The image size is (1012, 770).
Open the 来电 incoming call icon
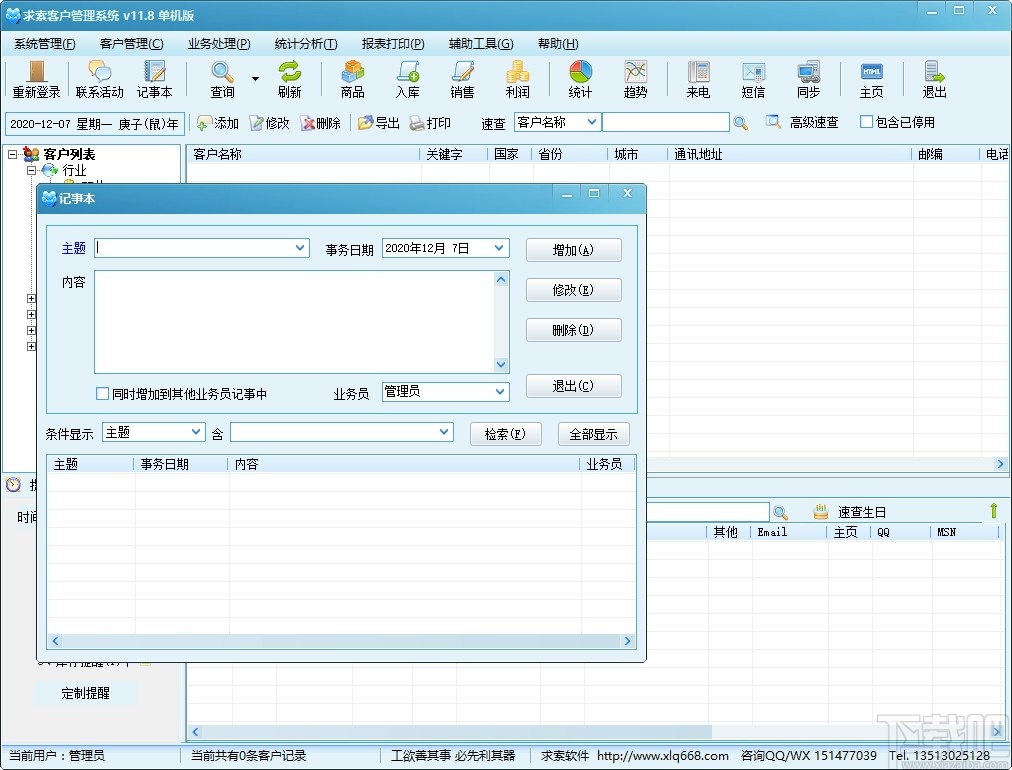coord(698,79)
